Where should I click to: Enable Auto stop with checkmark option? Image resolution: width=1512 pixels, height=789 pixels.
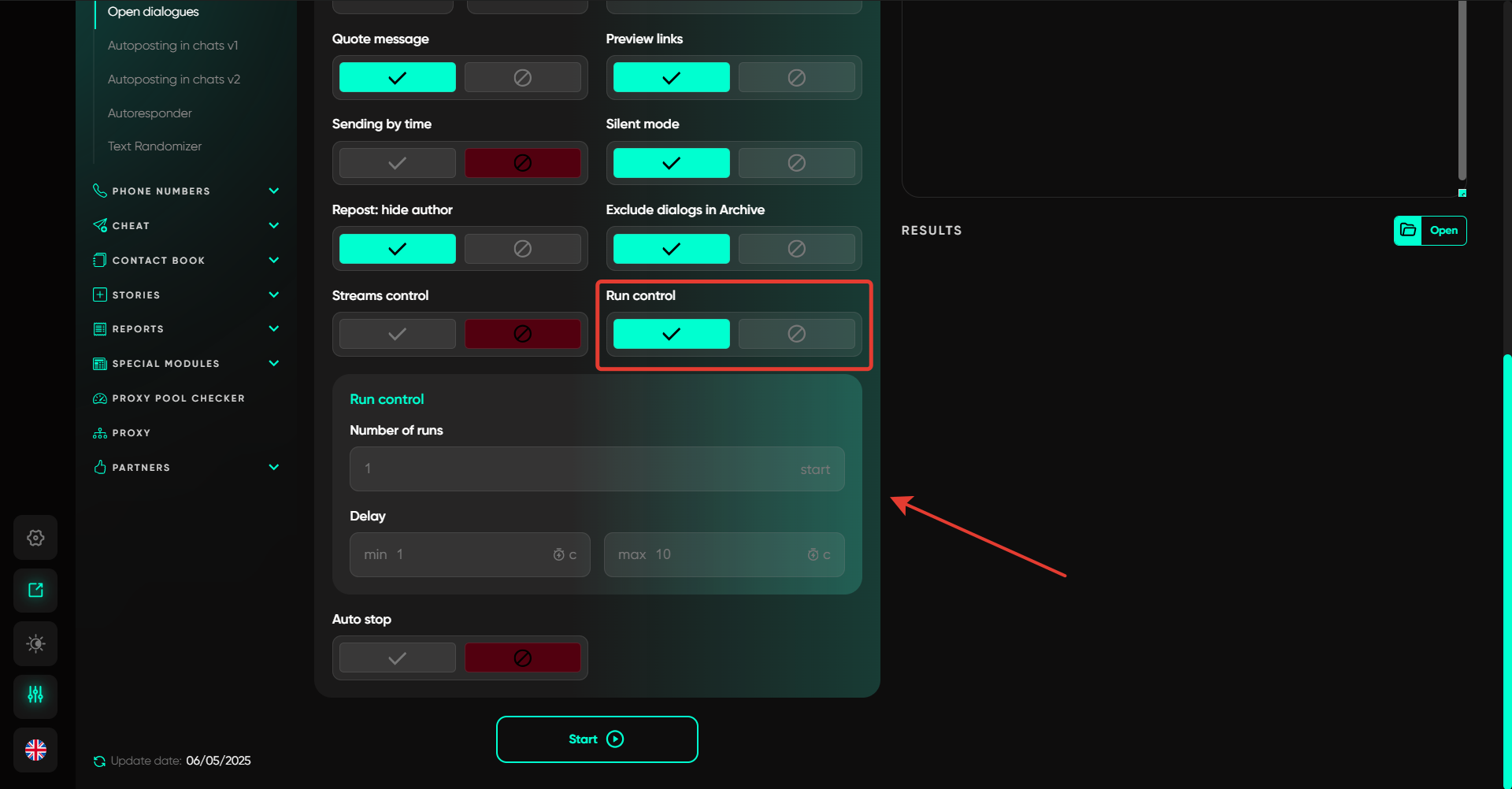[x=397, y=658]
